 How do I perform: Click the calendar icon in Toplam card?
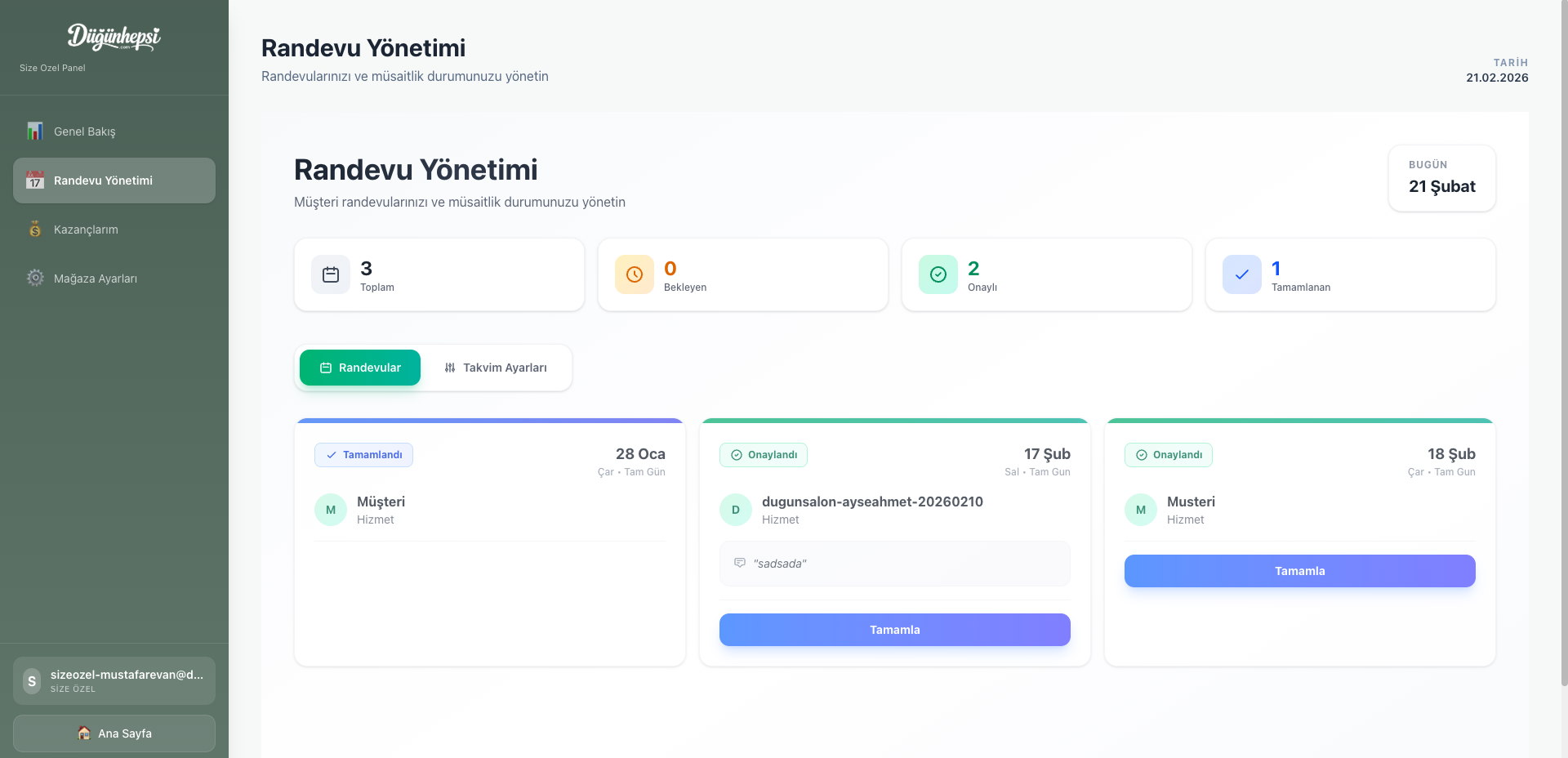click(x=331, y=274)
